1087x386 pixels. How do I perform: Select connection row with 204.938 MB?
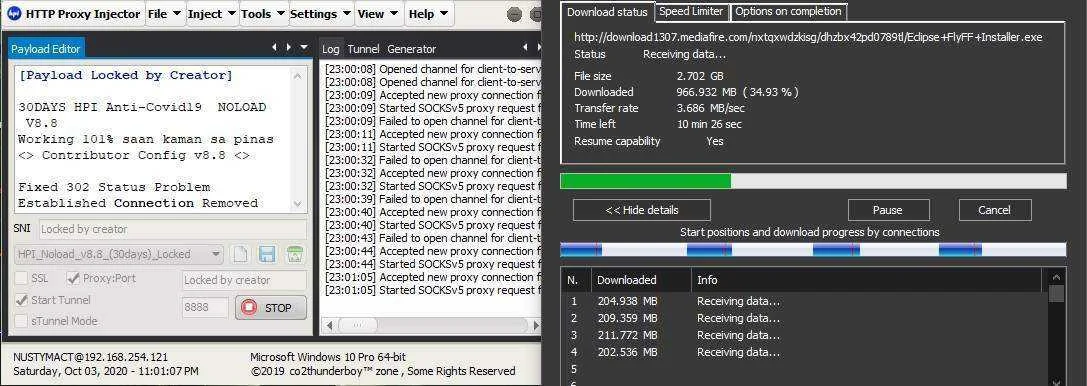[804, 301]
